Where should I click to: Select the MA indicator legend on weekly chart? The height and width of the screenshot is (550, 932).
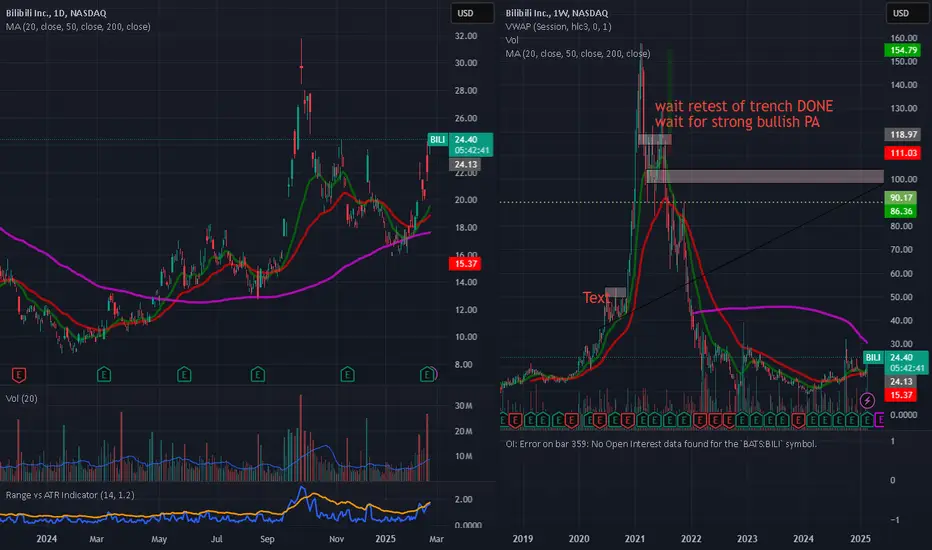(578, 54)
